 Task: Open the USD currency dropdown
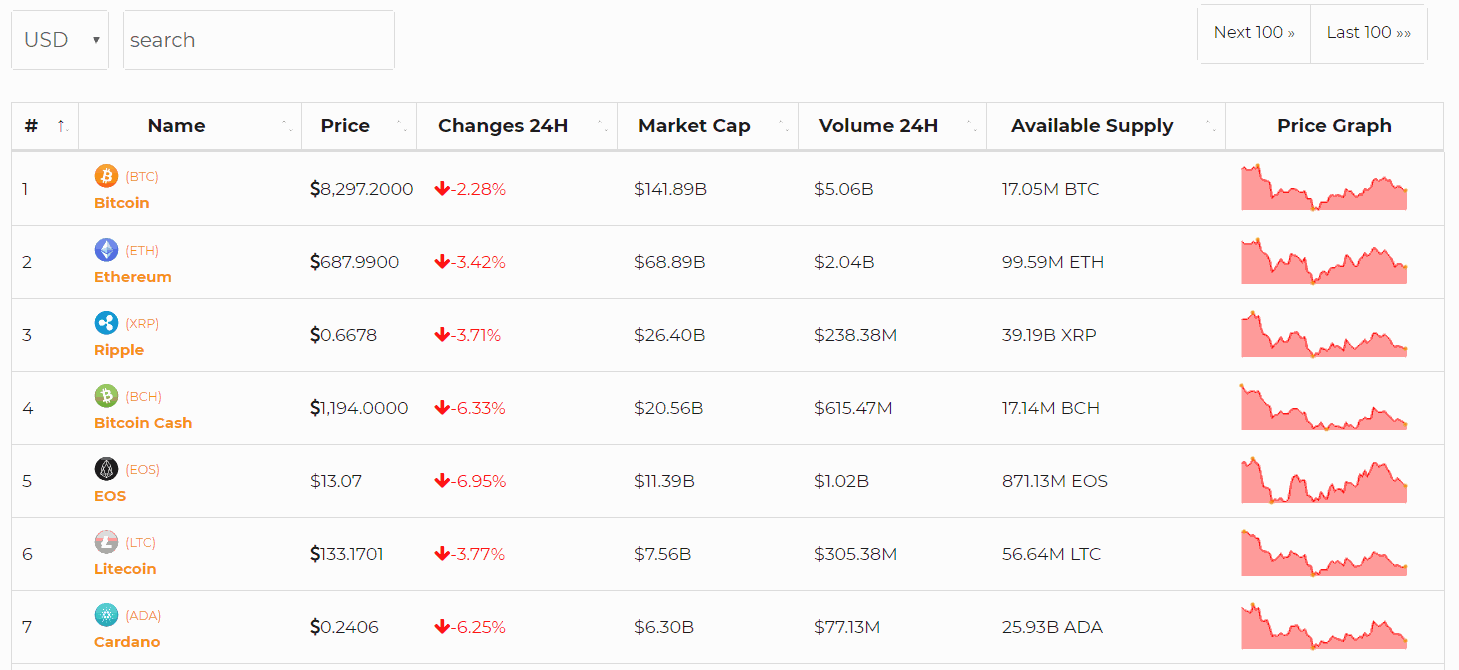click(x=59, y=40)
